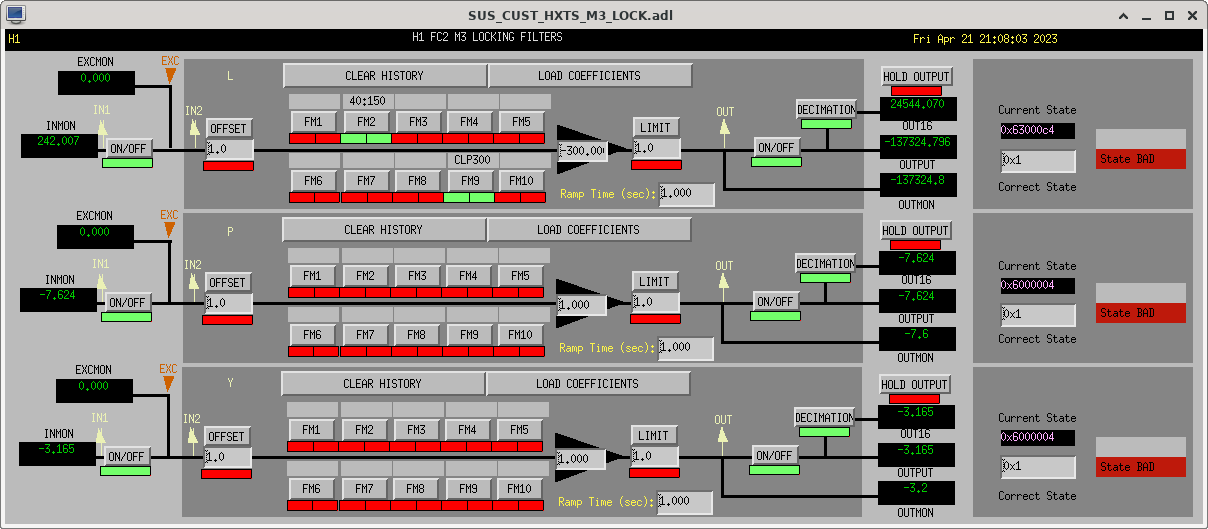Open the window menu icon in title bar
This screenshot has height=529, width=1208.
pyautogui.click(x=16, y=15)
